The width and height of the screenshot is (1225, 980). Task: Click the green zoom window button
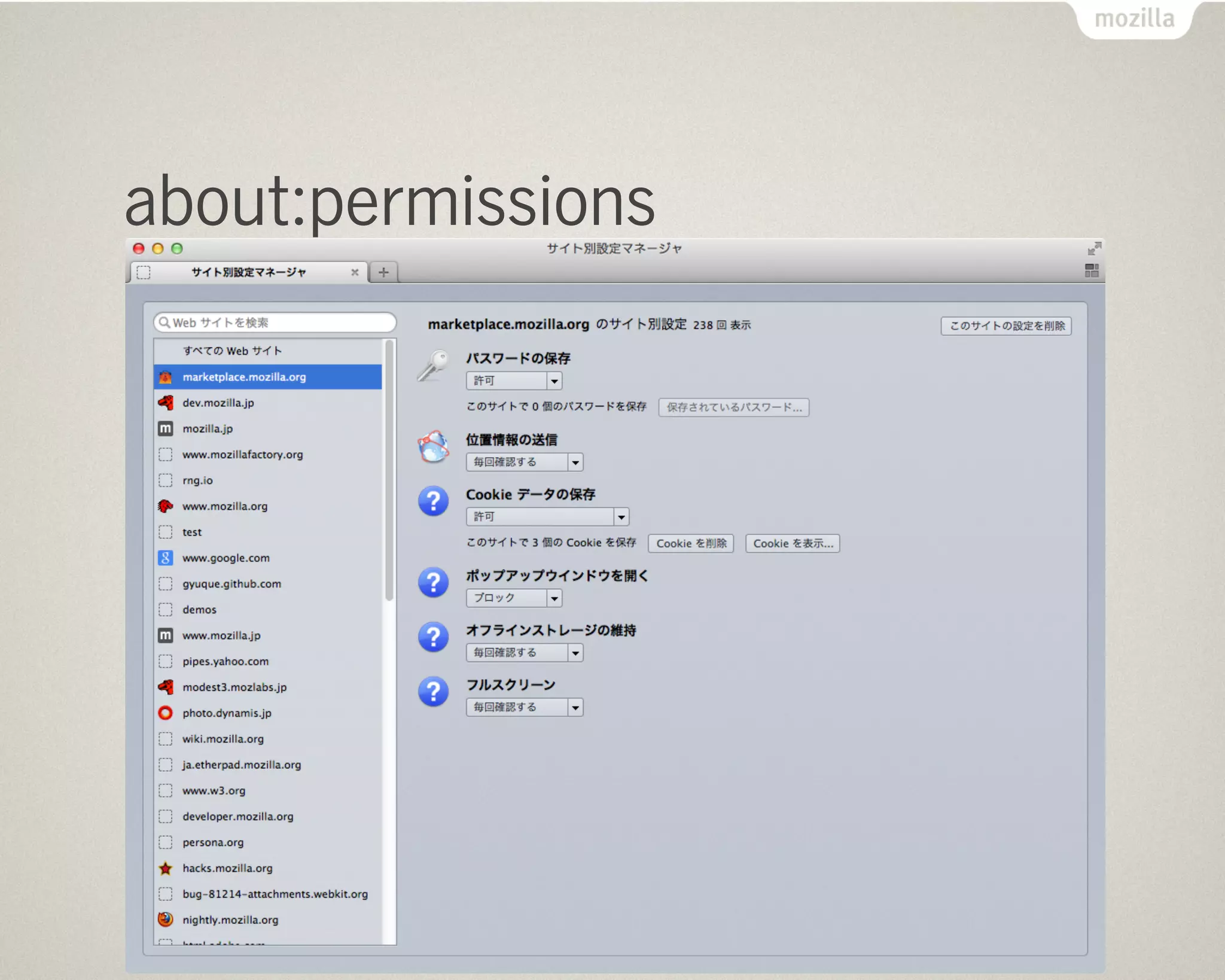(177, 248)
